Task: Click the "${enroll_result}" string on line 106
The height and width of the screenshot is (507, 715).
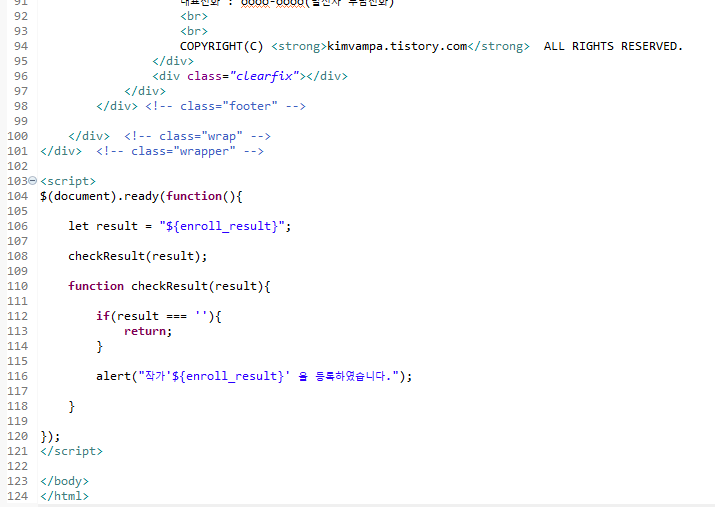Action: point(222,226)
